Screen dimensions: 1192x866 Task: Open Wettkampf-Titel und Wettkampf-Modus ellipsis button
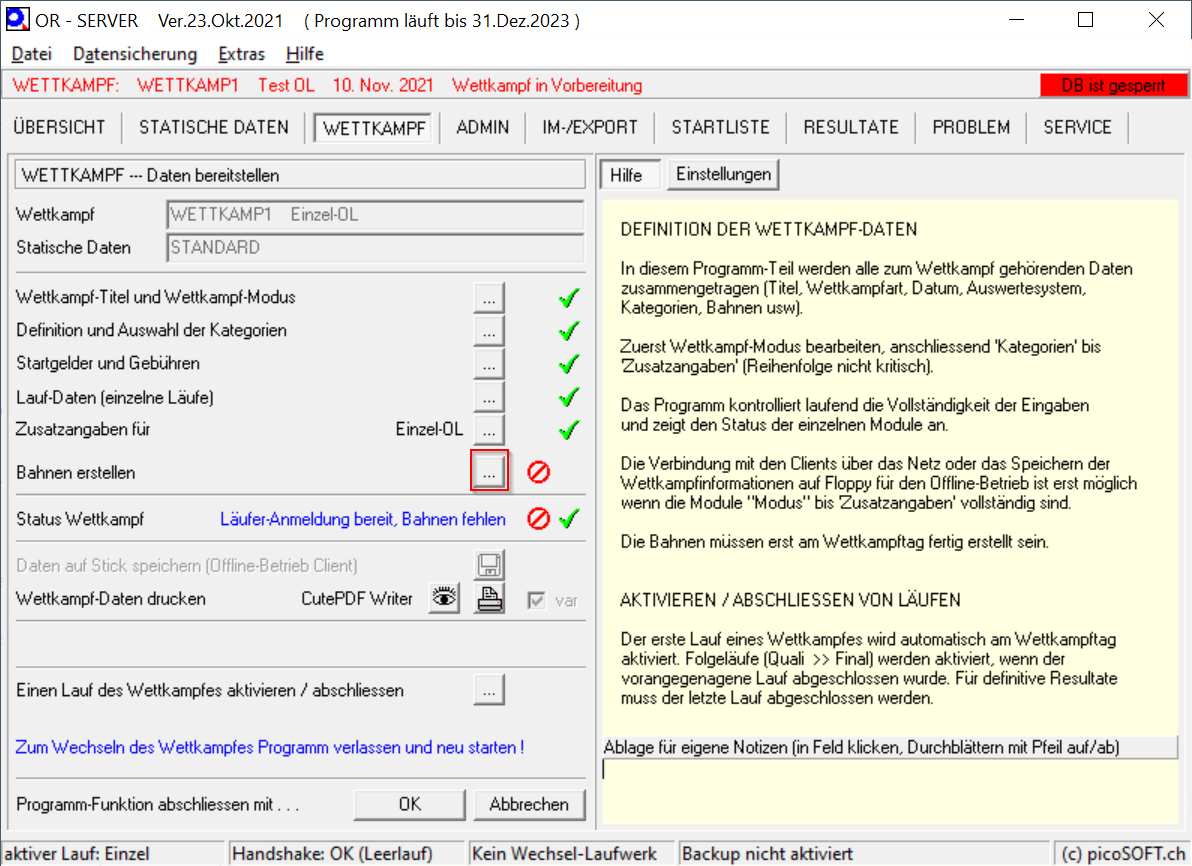[x=489, y=297]
